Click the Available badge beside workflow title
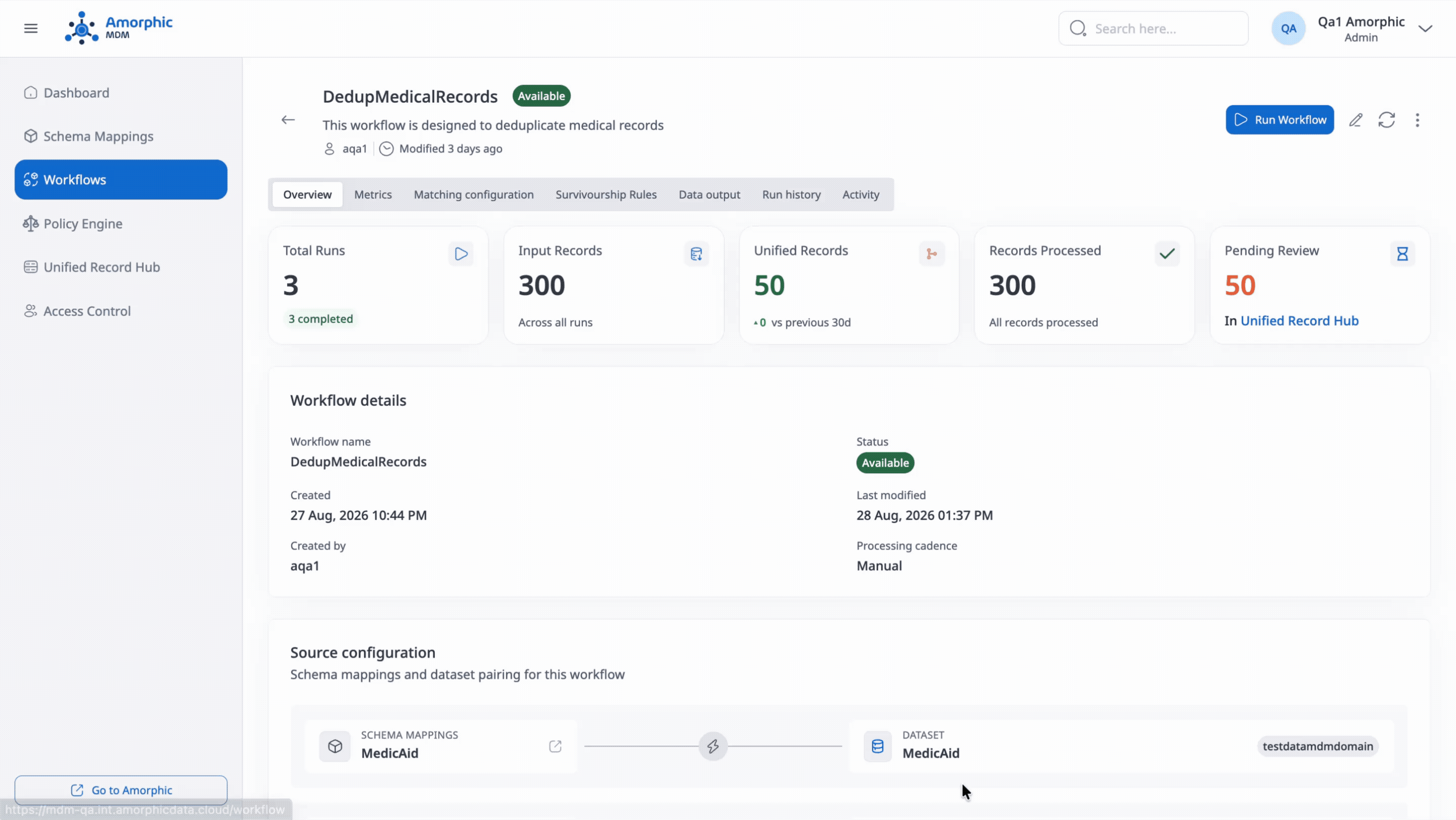This screenshot has width=1456, height=820. pyautogui.click(x=541, y=96)
